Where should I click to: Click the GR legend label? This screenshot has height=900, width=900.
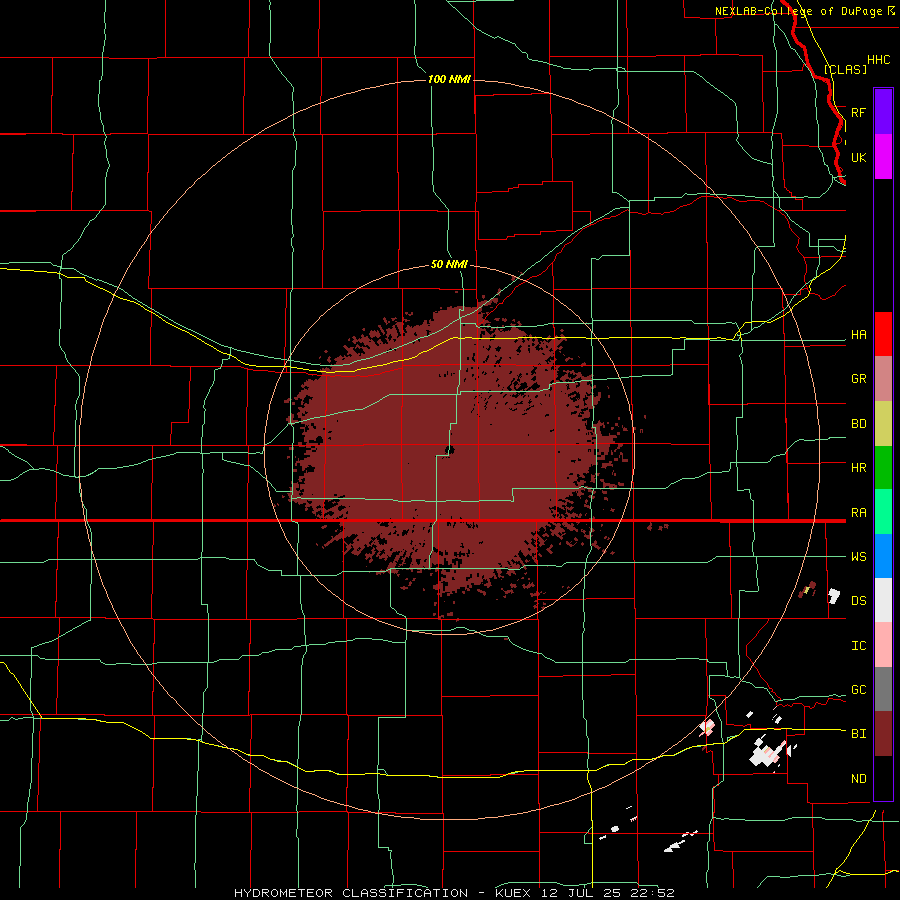tap(858, 379)
